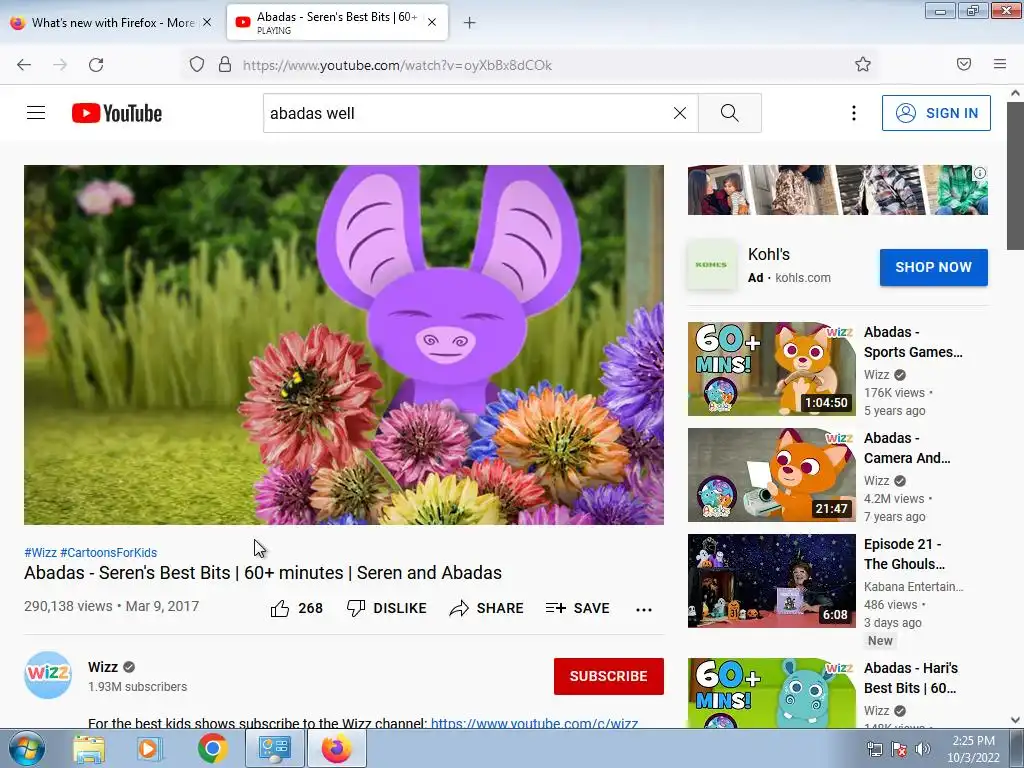Viewport: 1024px width, 768px height.
Task: Open the Firefox application menu
Action: coord(1000,64)
